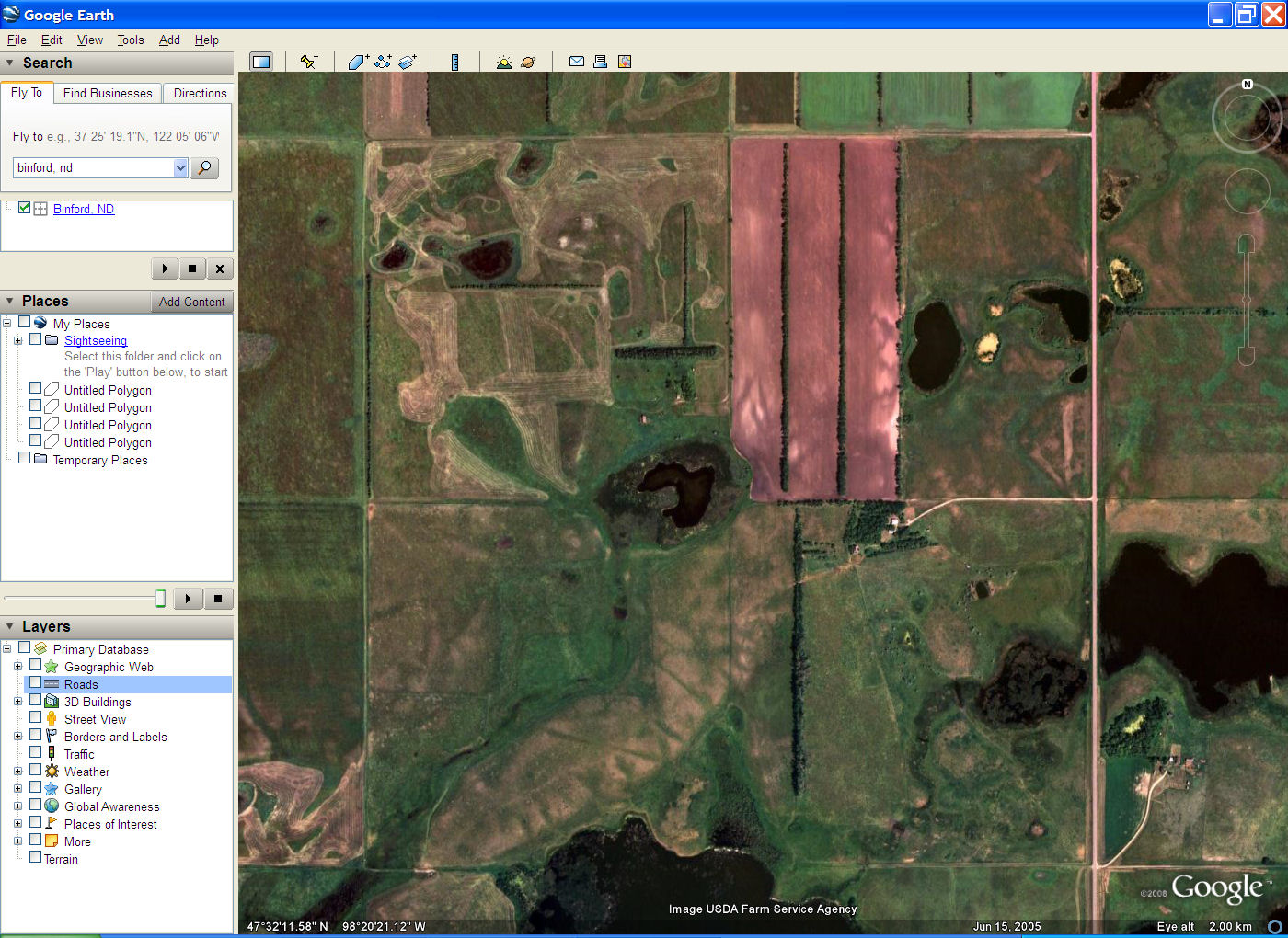Viewport: 1288px width, 938px height.
Task: Open the File menu
Action: pos(17,40)
